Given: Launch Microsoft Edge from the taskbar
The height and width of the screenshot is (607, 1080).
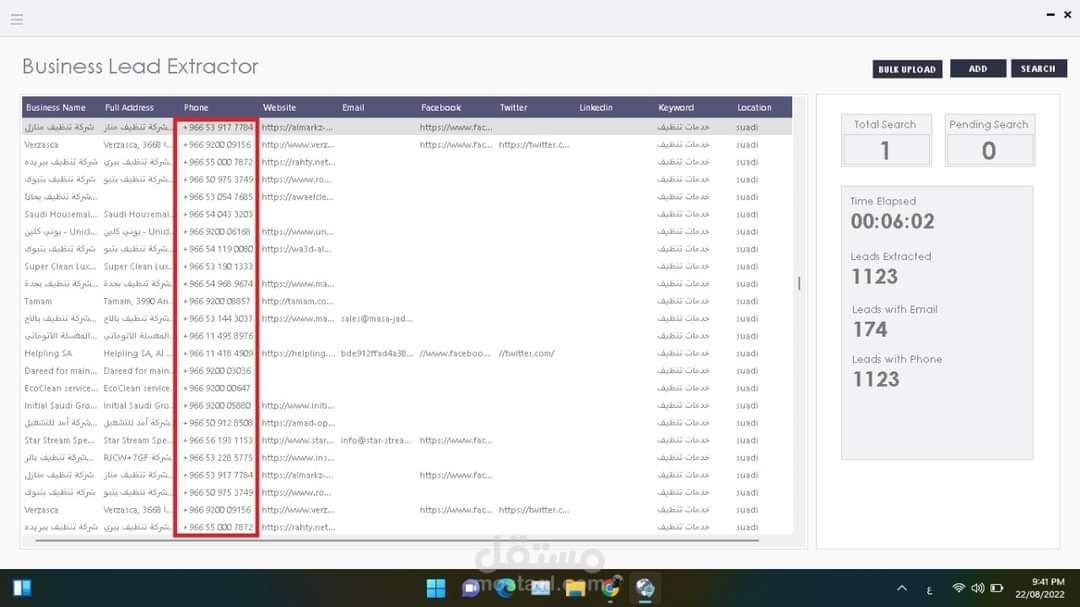Looking at the screenshot, I should coord(506,588).
